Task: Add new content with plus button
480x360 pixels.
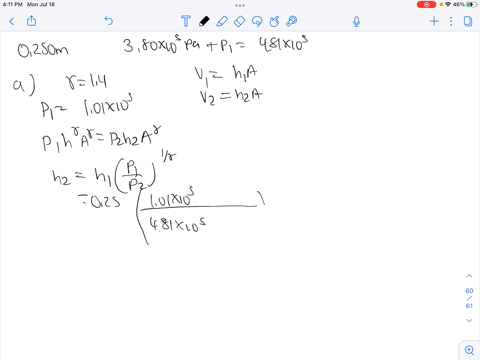Action: click(434, 21)
